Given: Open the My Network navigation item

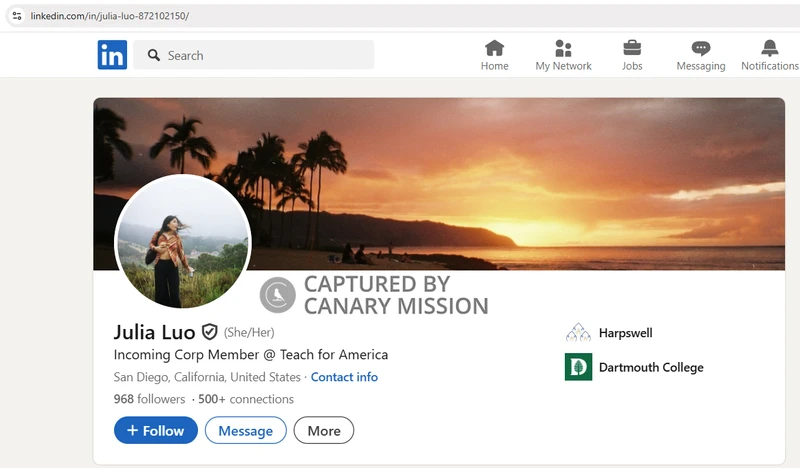Looking at the screenshot, I should pyautogui.click(x=563, y=55).
